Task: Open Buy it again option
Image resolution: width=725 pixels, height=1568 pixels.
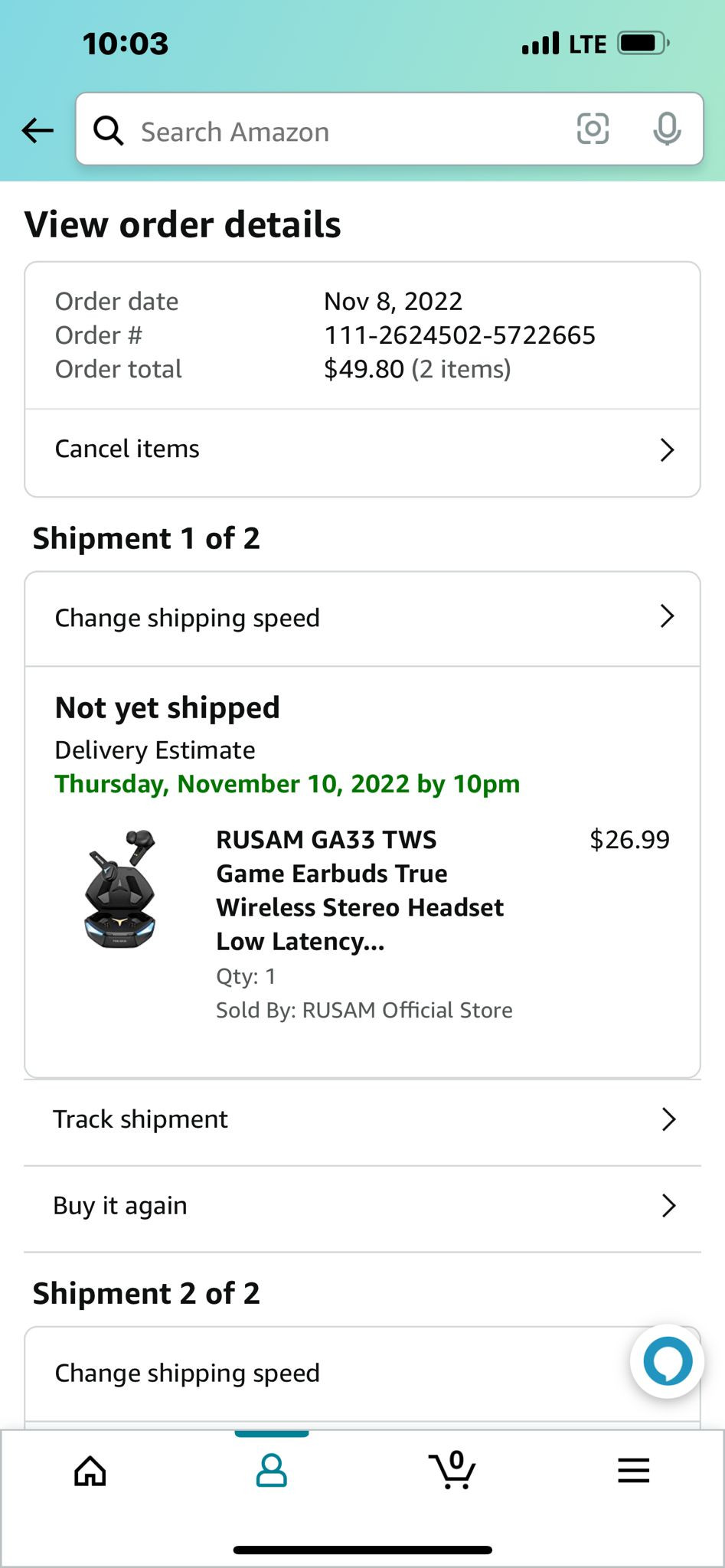Action: coord(363,1206)
